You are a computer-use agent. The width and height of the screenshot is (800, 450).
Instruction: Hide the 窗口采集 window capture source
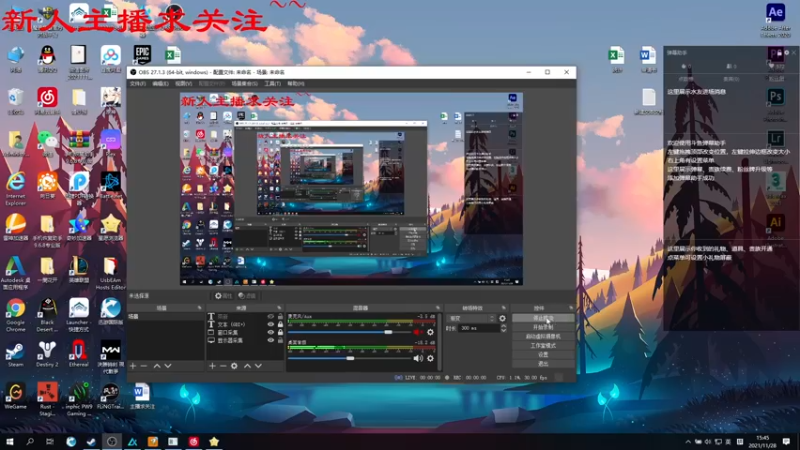[271, 332]
